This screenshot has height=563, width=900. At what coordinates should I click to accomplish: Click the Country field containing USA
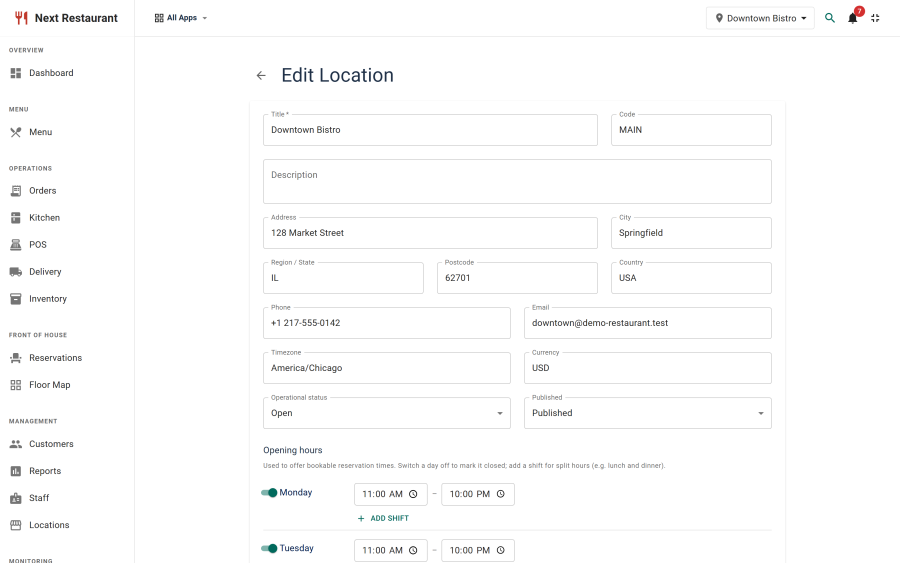[691, 278]
